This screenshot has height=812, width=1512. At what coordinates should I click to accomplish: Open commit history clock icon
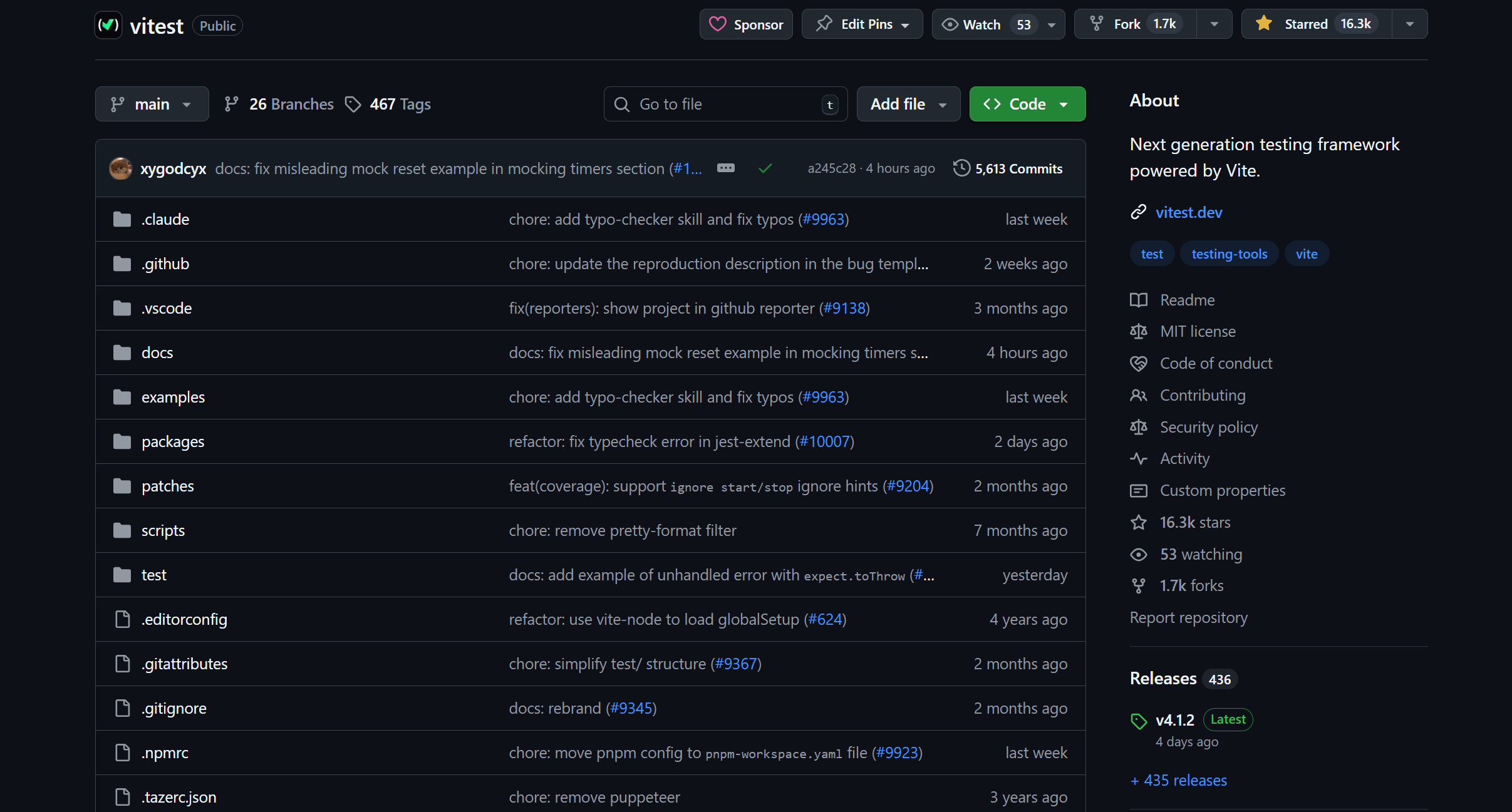point(961,168)
